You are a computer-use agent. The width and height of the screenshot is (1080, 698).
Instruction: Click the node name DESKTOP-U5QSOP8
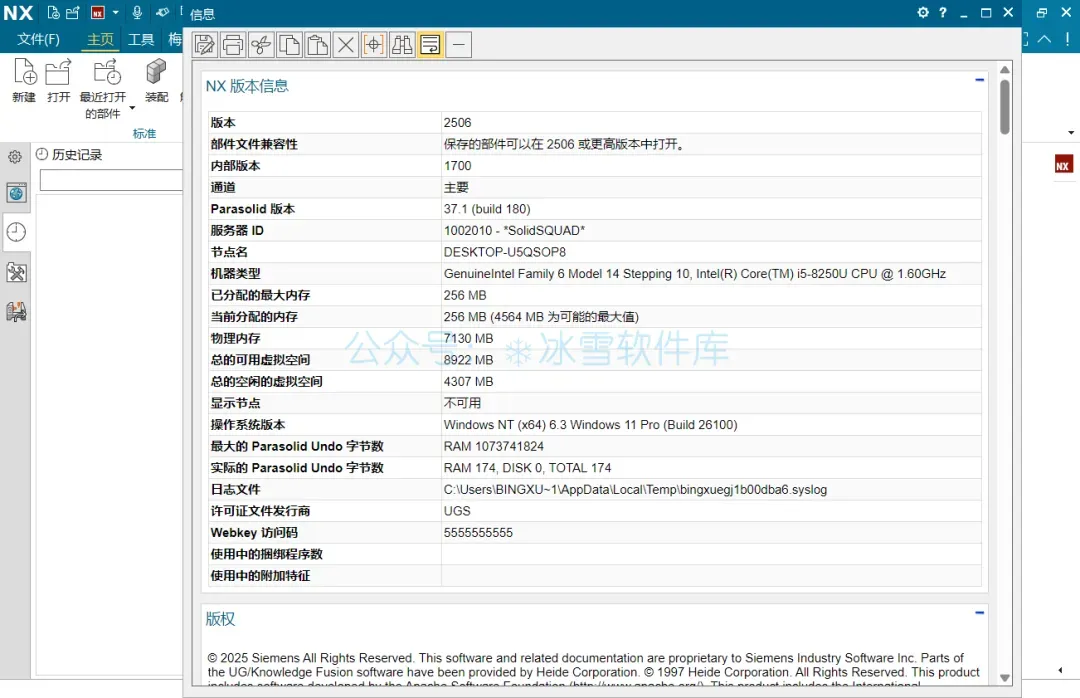(505, 252)
